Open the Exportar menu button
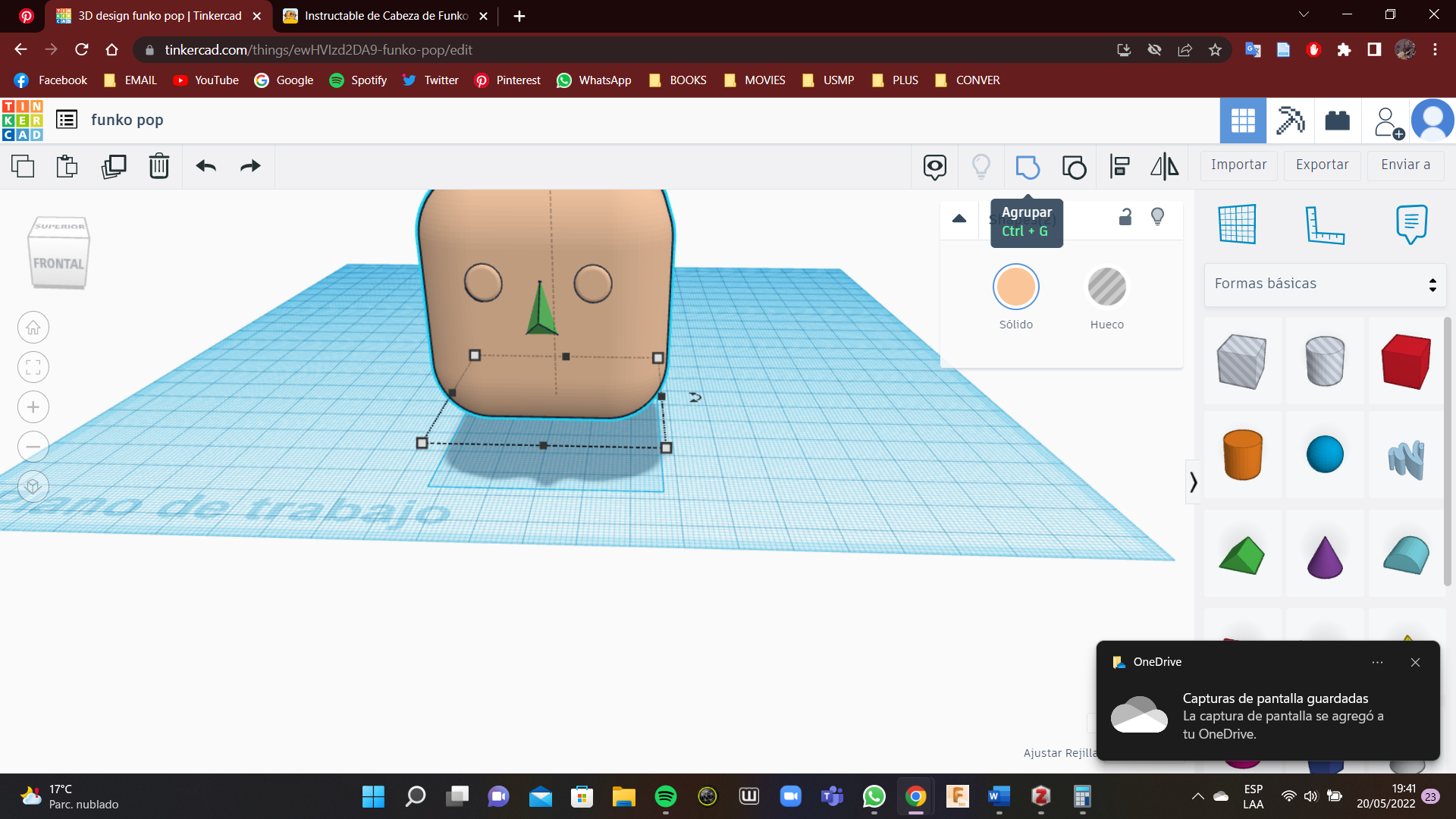Viewport: 1456px width, 819px height. pyautogui.click(x=1322, y=165)
